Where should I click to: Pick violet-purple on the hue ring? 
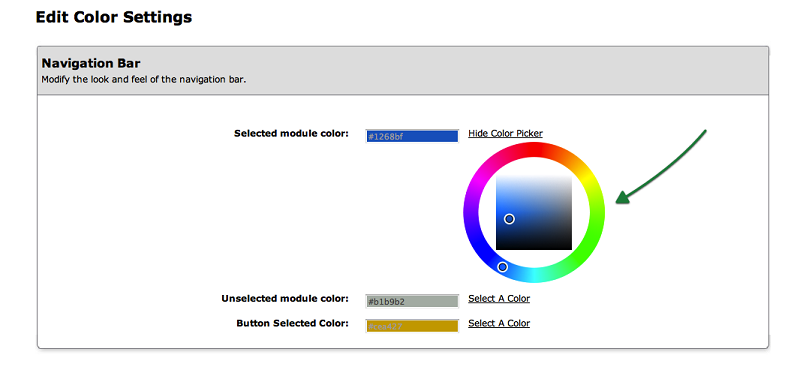tap(471, 212)
